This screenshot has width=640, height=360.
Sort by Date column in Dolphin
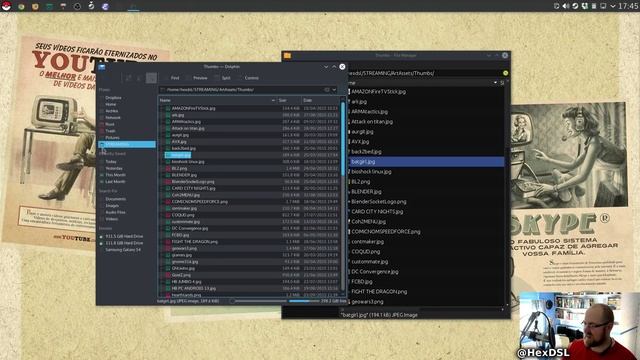[x=320, y=100]
